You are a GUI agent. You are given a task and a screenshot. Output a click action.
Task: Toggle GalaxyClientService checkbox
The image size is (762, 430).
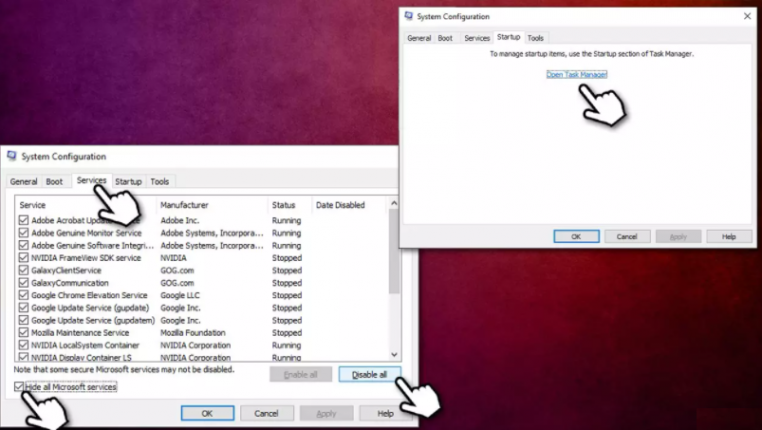click(x=23, y=270)
